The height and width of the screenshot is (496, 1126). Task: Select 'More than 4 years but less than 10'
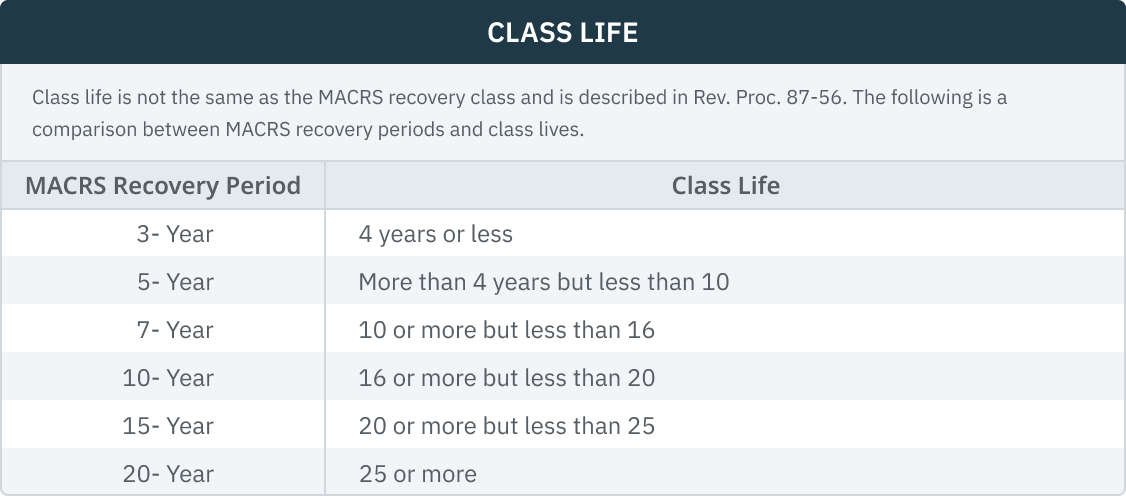click(x=543, y=282)
